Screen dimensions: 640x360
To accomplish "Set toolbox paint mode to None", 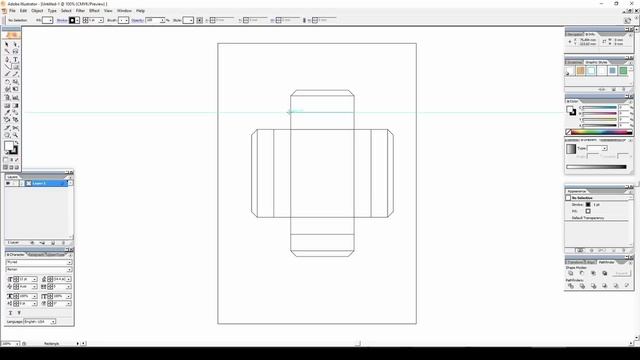I will pos(17,160).
